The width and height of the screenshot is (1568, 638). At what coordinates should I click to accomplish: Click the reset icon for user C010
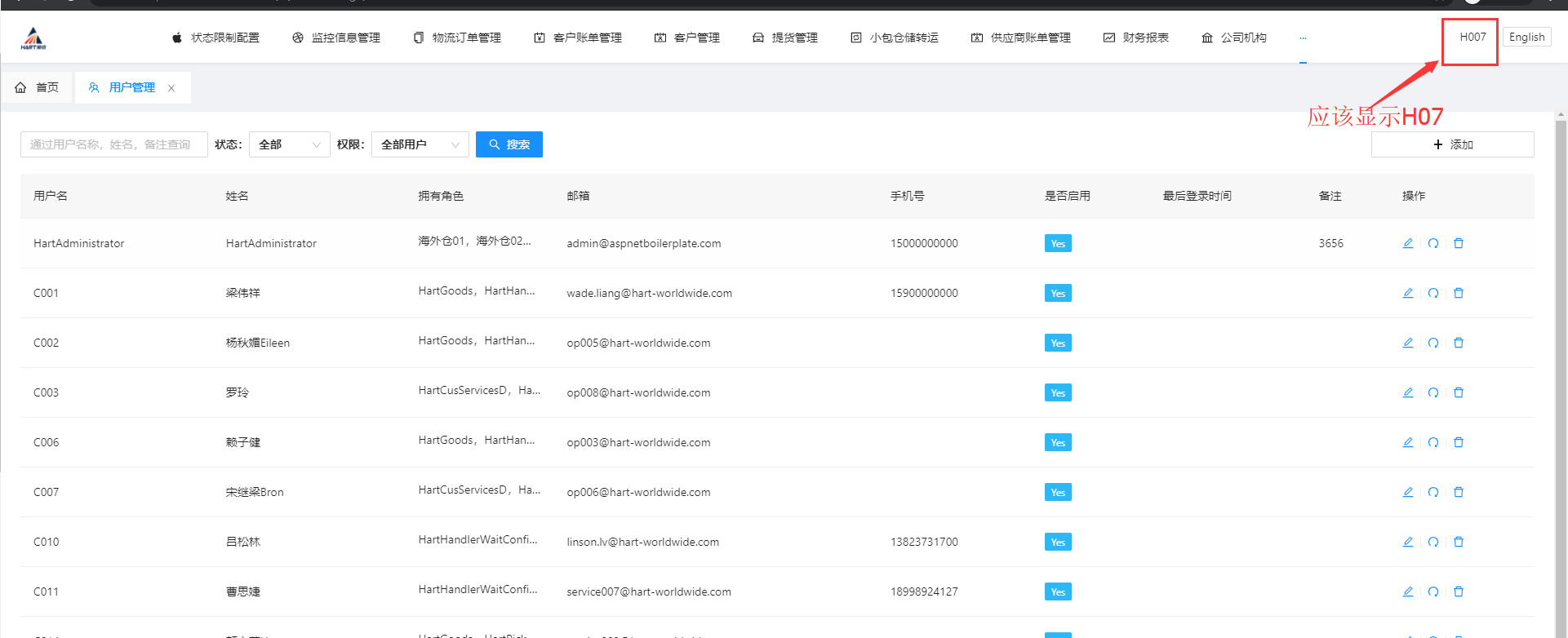pyautogui.click(x=1433, y=542)
